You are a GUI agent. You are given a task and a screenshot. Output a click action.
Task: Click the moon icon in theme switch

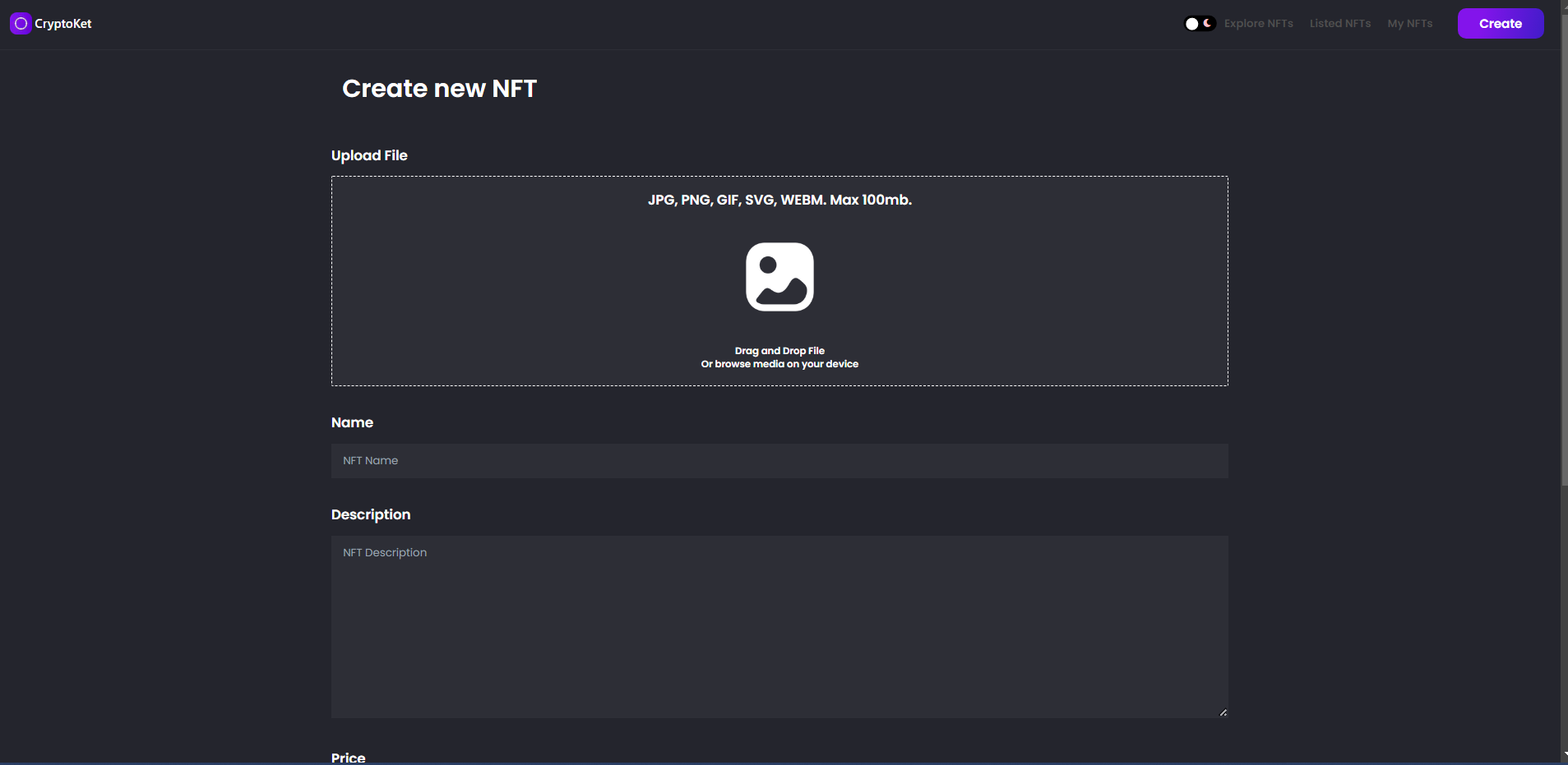pos(1208,23)
